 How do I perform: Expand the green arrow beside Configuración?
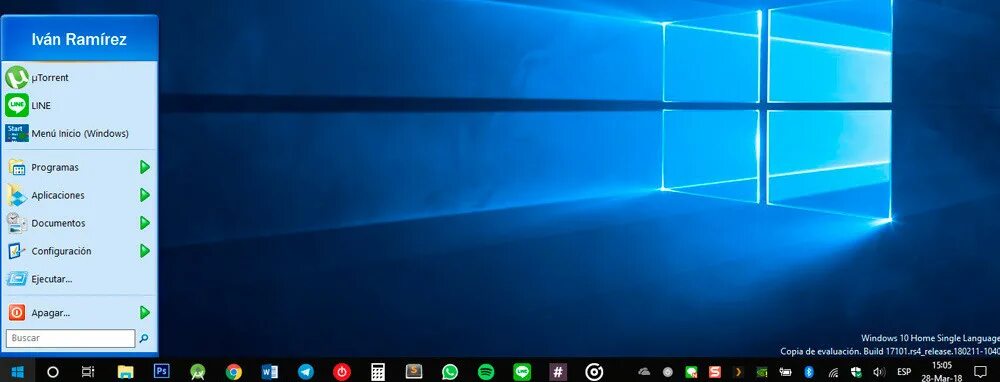coord(145,251)
